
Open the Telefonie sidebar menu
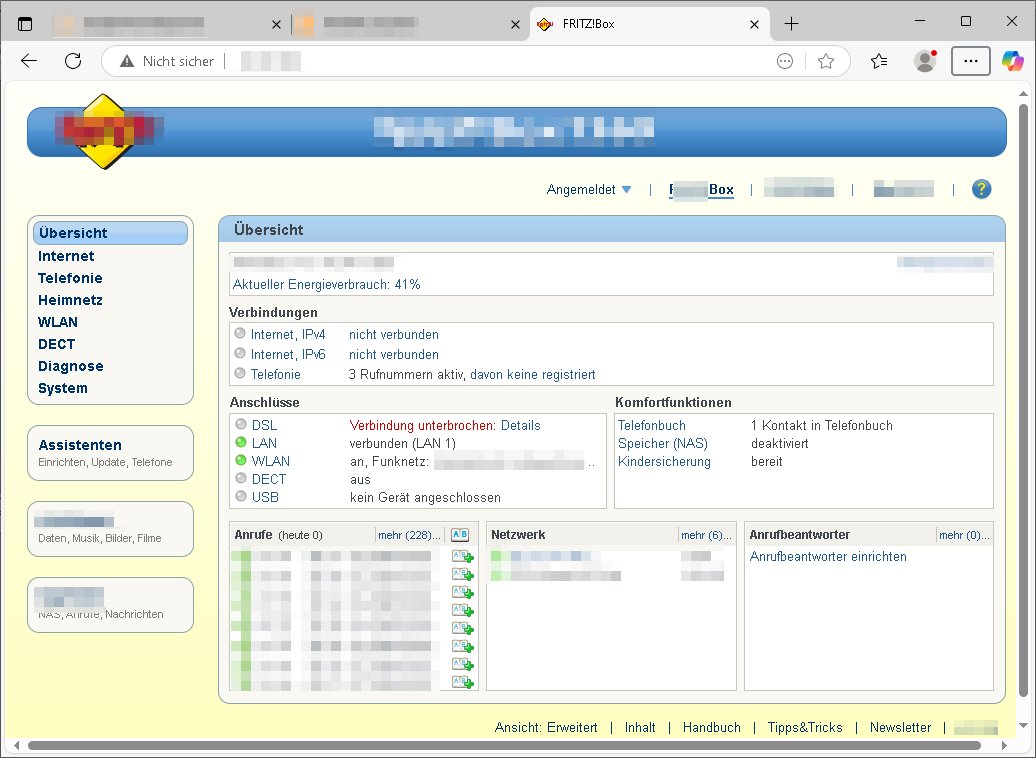coord(70,278)
